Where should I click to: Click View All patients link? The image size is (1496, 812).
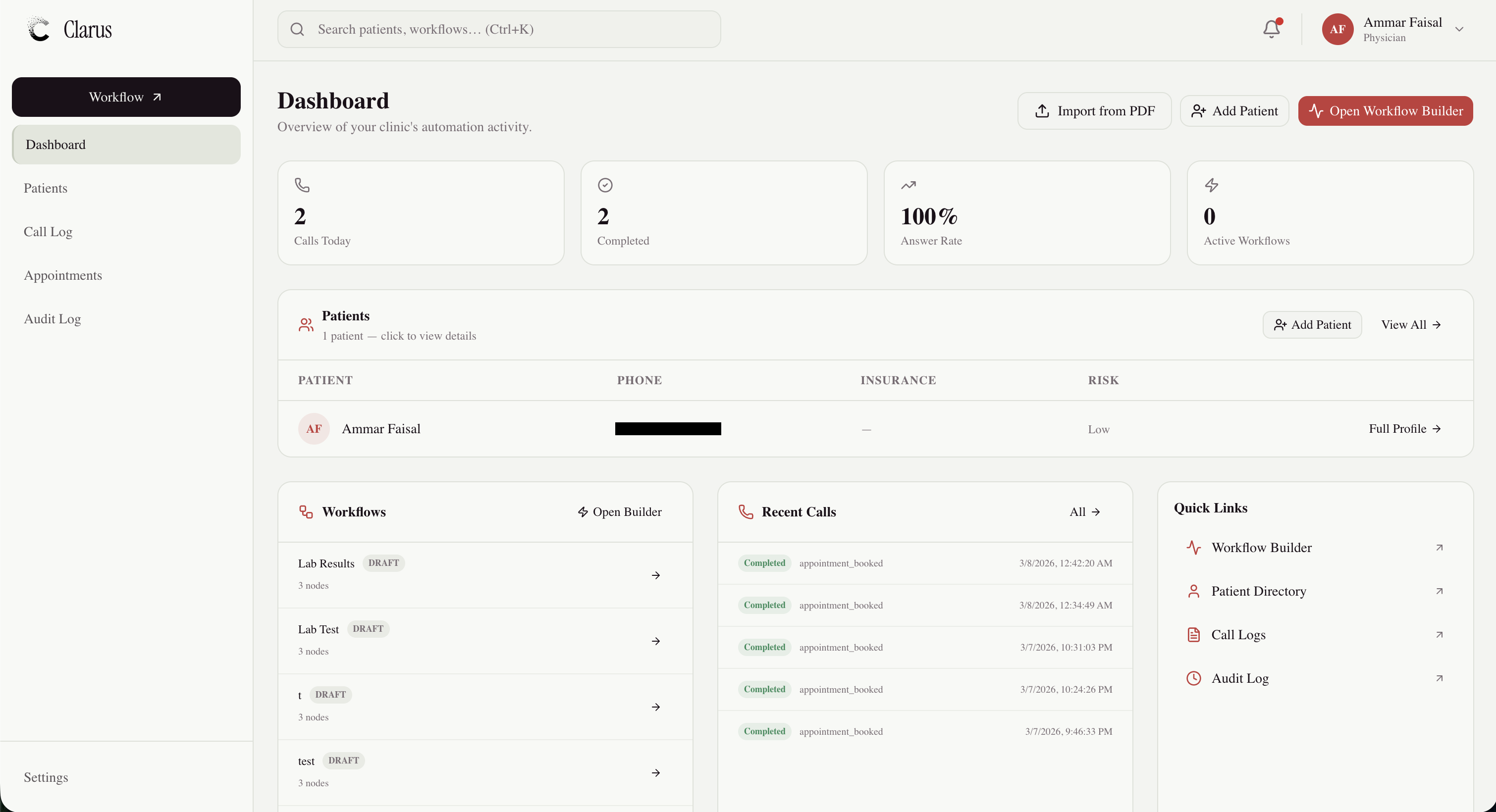tap(1411, 324)
